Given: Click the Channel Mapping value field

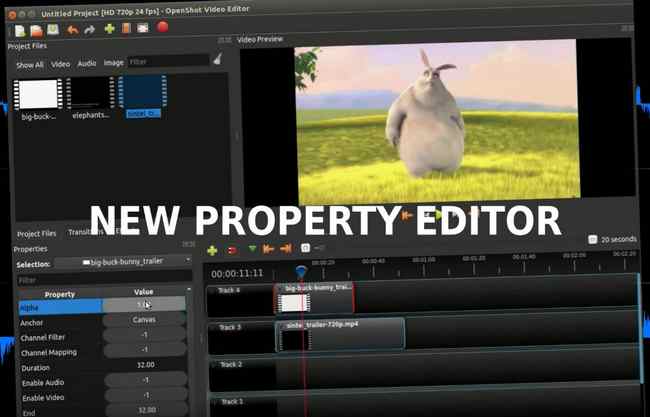Looking at the screenshot, I should (145, 349).
